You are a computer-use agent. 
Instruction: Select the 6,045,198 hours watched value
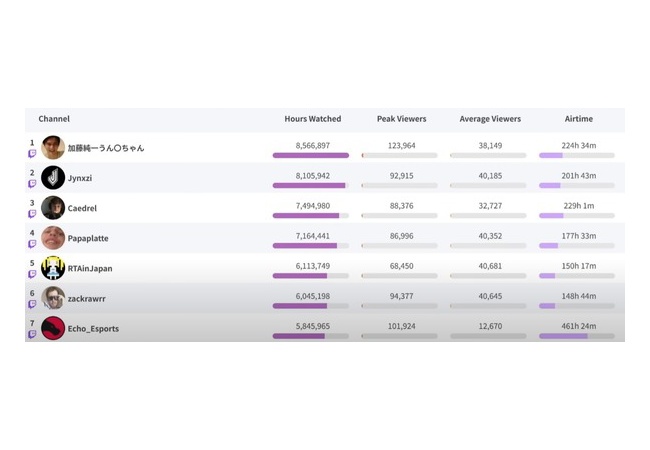[313, 296]
